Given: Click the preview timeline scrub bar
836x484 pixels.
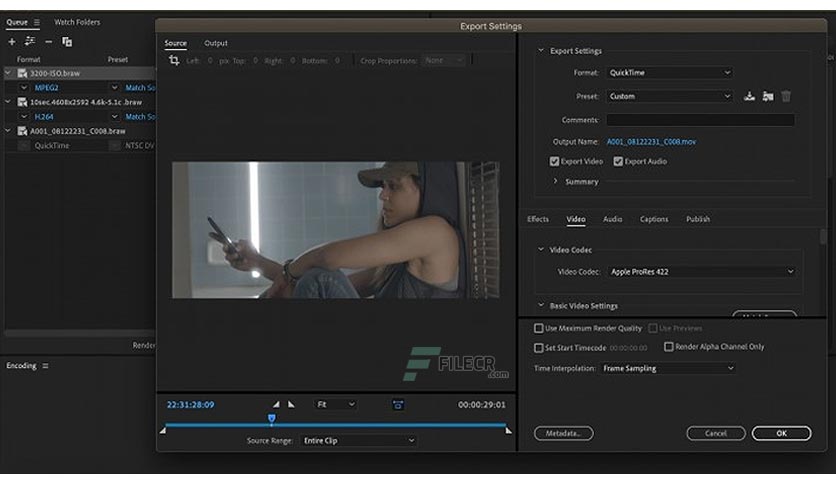Looking at the screenshot, I should pos(335,425).
